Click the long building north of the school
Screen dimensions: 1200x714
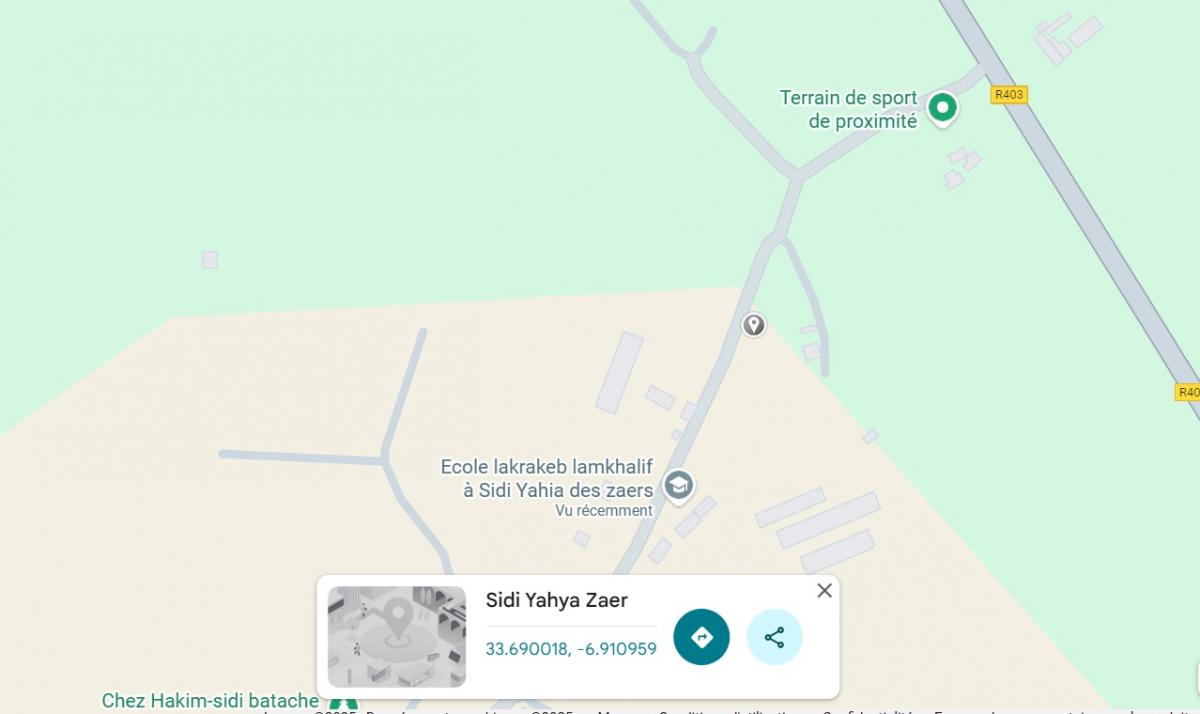pos(619,373)
